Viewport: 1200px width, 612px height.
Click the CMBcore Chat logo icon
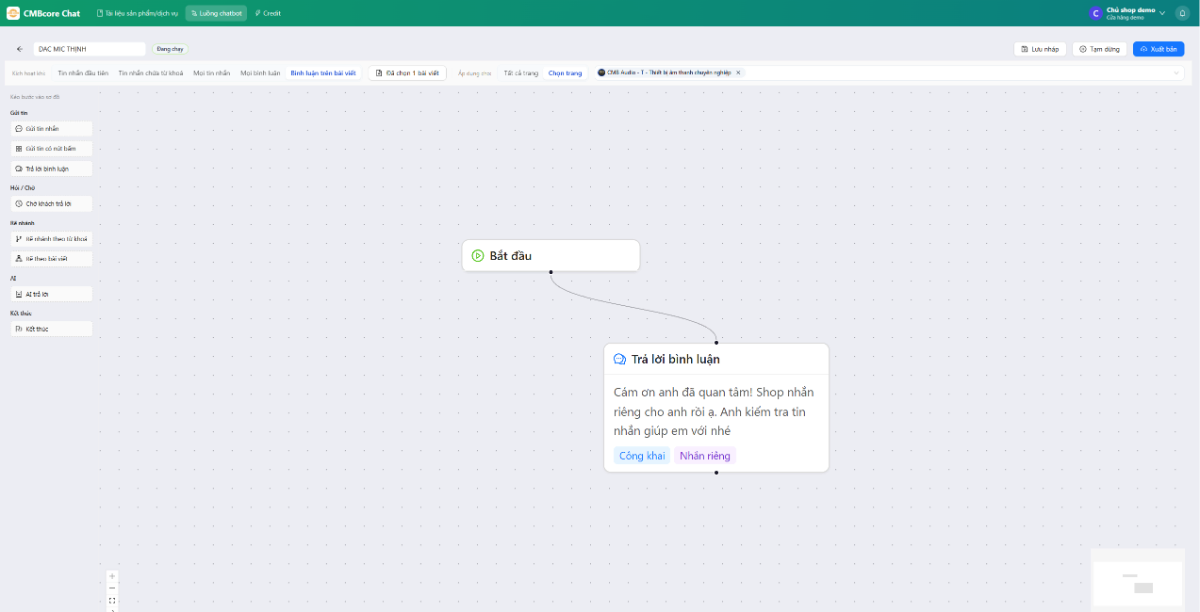point(13,13)
